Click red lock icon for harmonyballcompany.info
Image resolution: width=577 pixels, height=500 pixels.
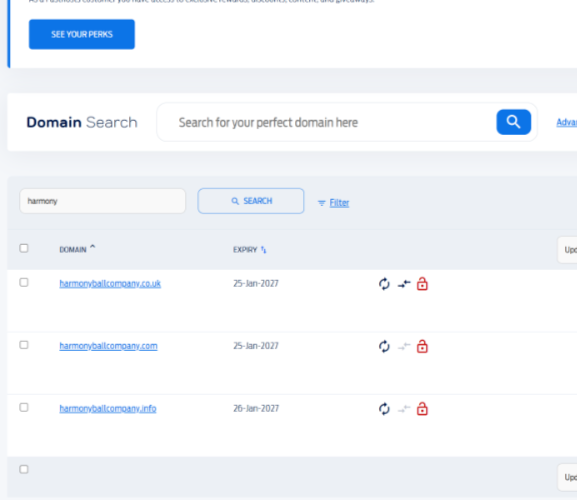point(422,409)
